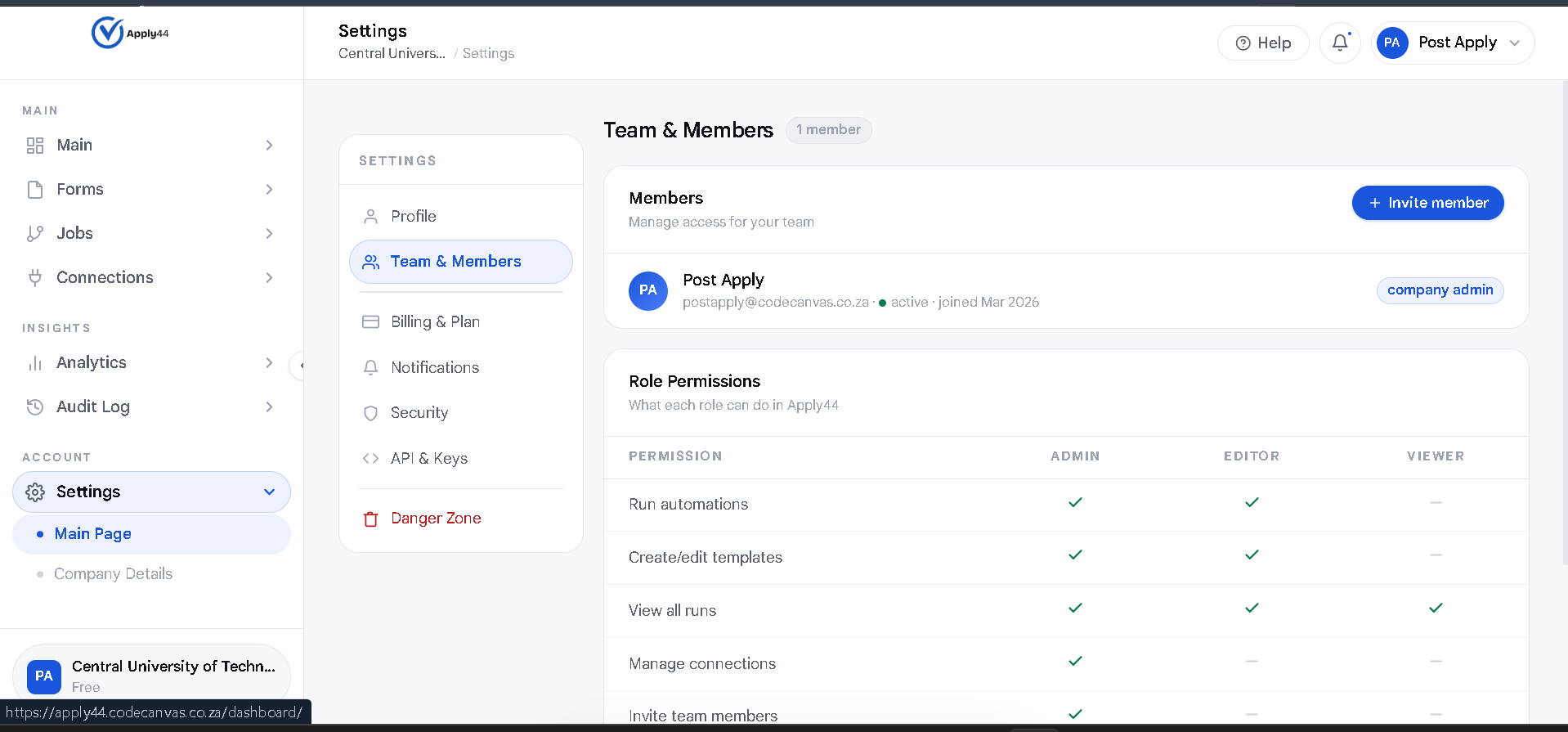This screenshot has width=1568, height=732.
Task: Open notifications bell in top bar
Action: 1340,43
